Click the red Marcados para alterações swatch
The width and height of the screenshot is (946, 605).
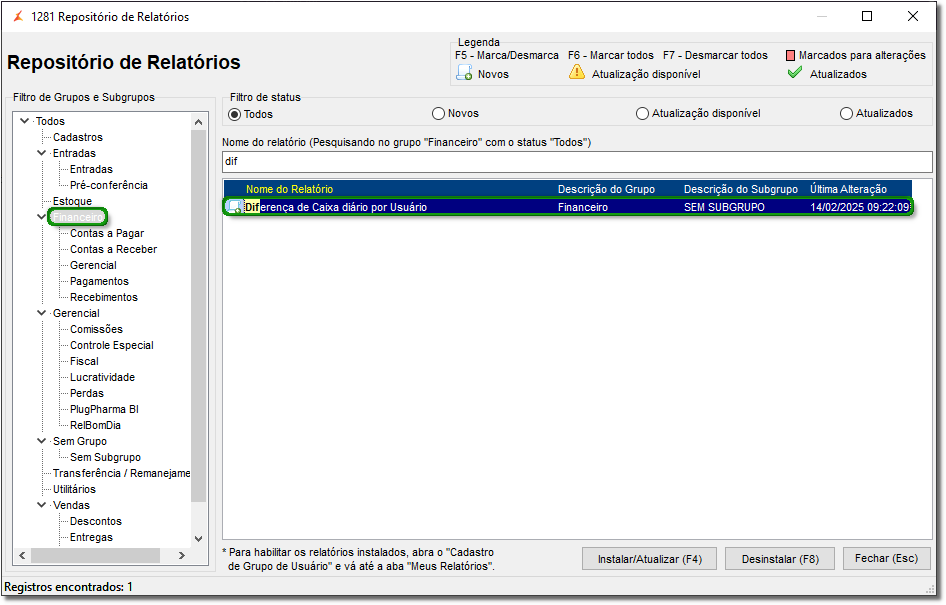[790, 55]
